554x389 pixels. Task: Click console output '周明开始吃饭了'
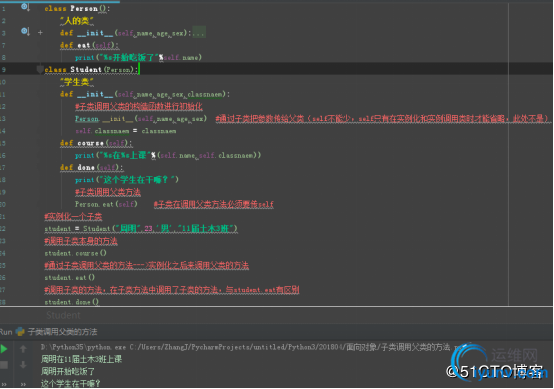coord(68,371)
